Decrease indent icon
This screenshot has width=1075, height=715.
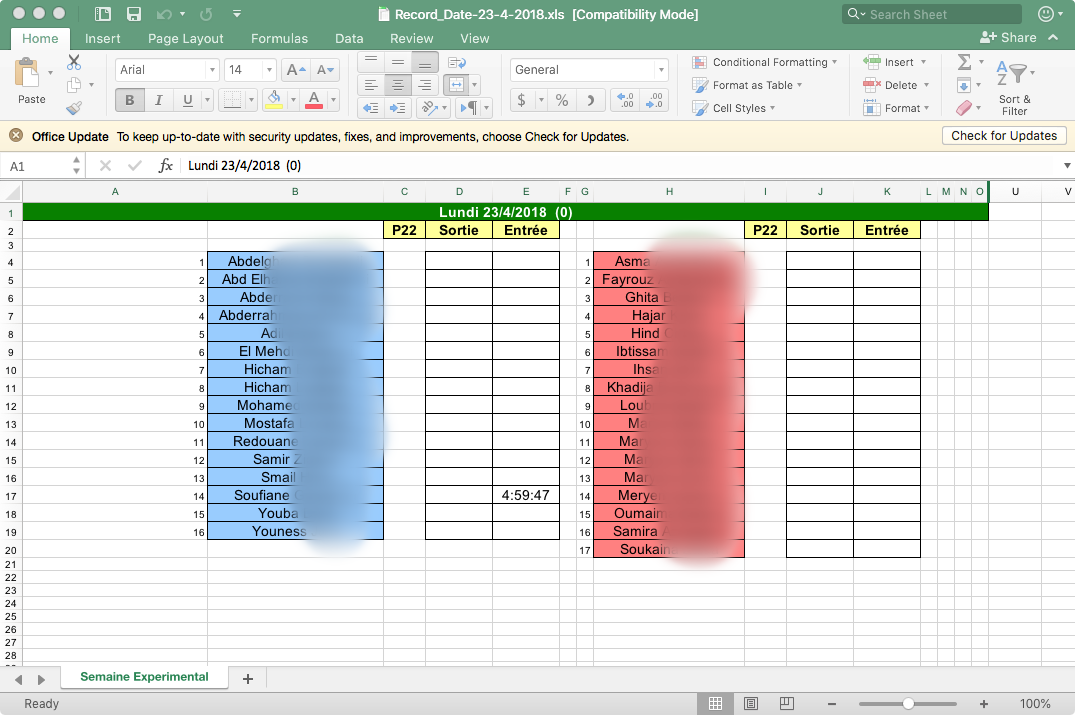tap(371, 108)
